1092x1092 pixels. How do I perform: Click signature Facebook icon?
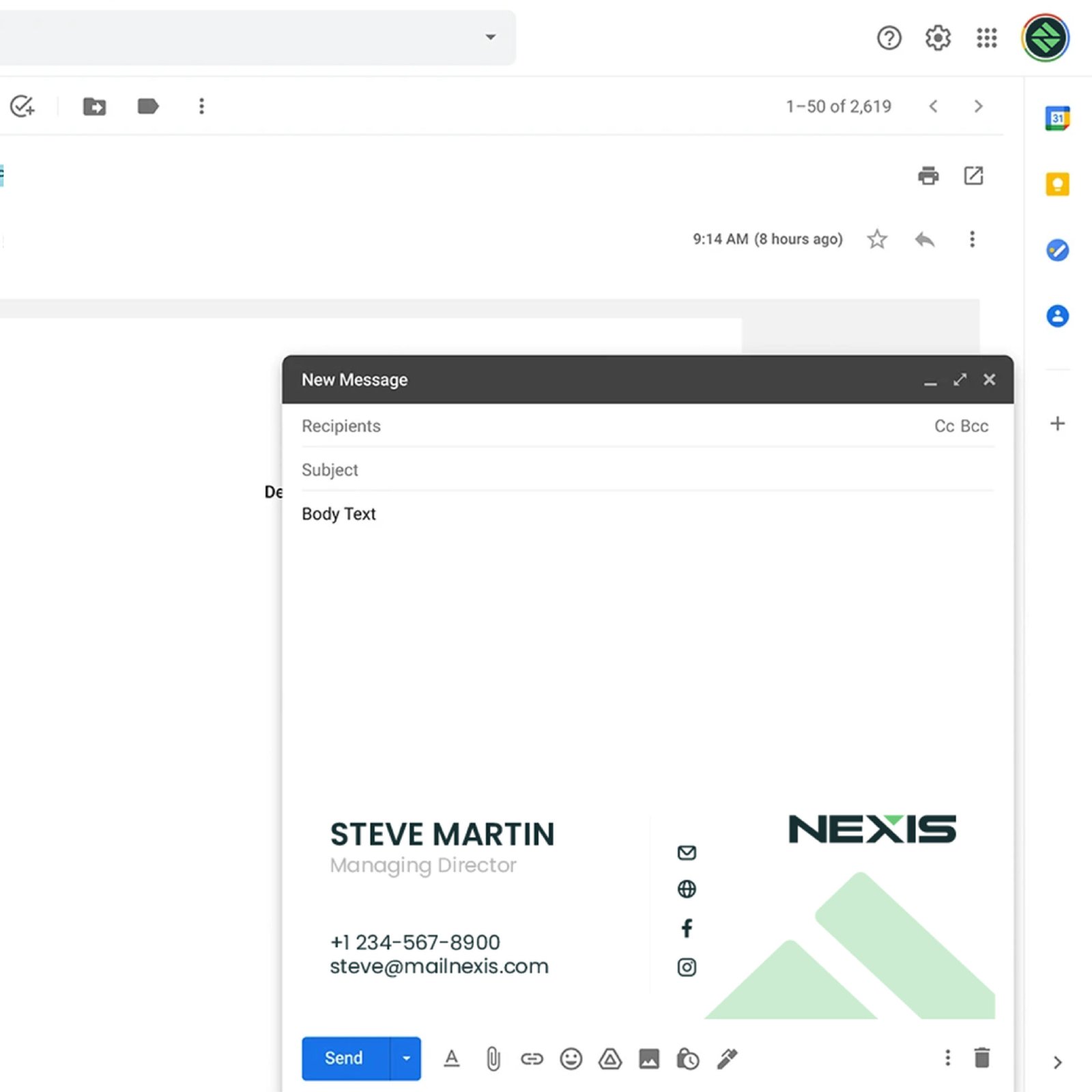[687, 928]
